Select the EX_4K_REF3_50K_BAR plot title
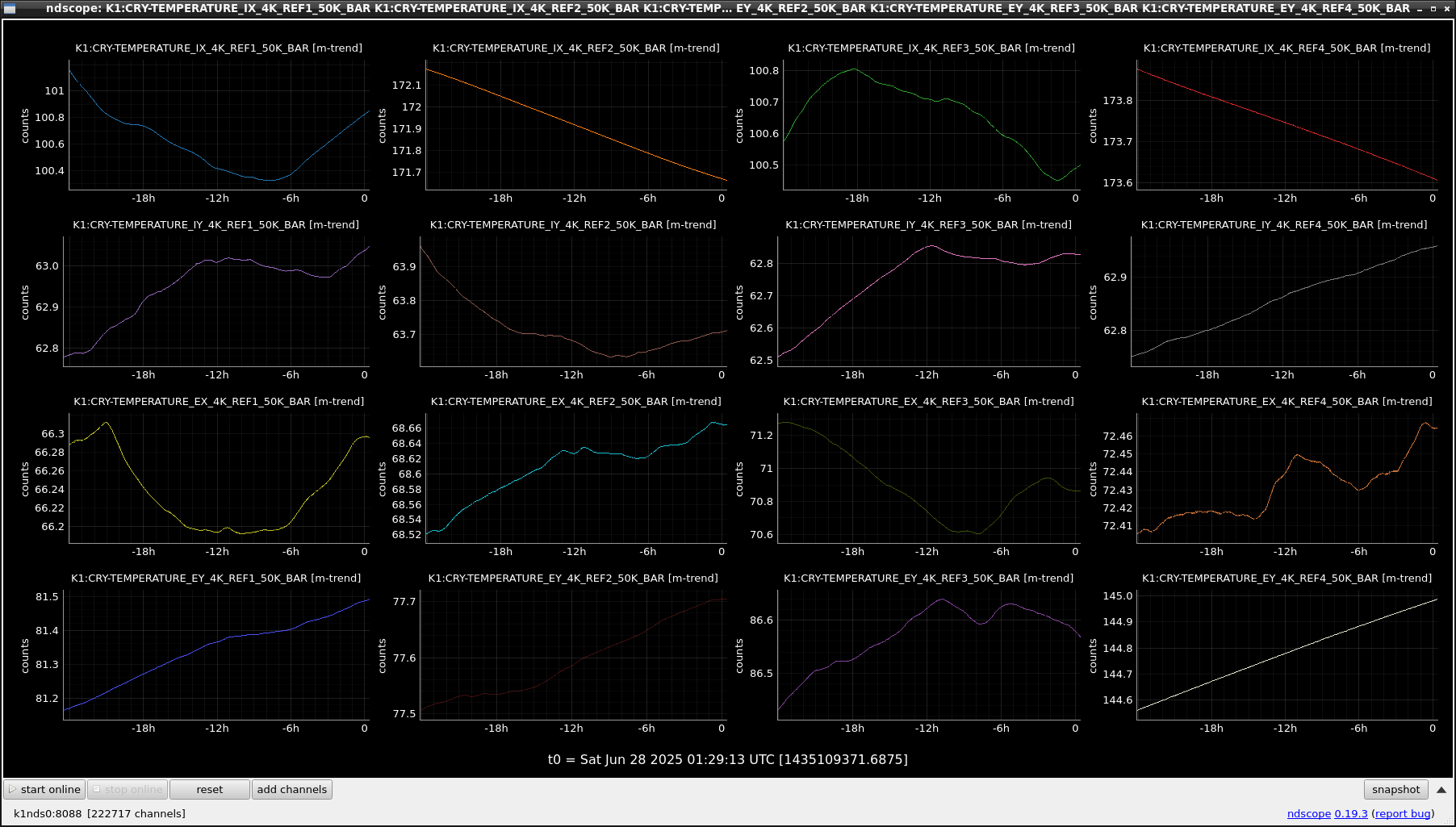The image size is (1456, 827). click(929, 401)
